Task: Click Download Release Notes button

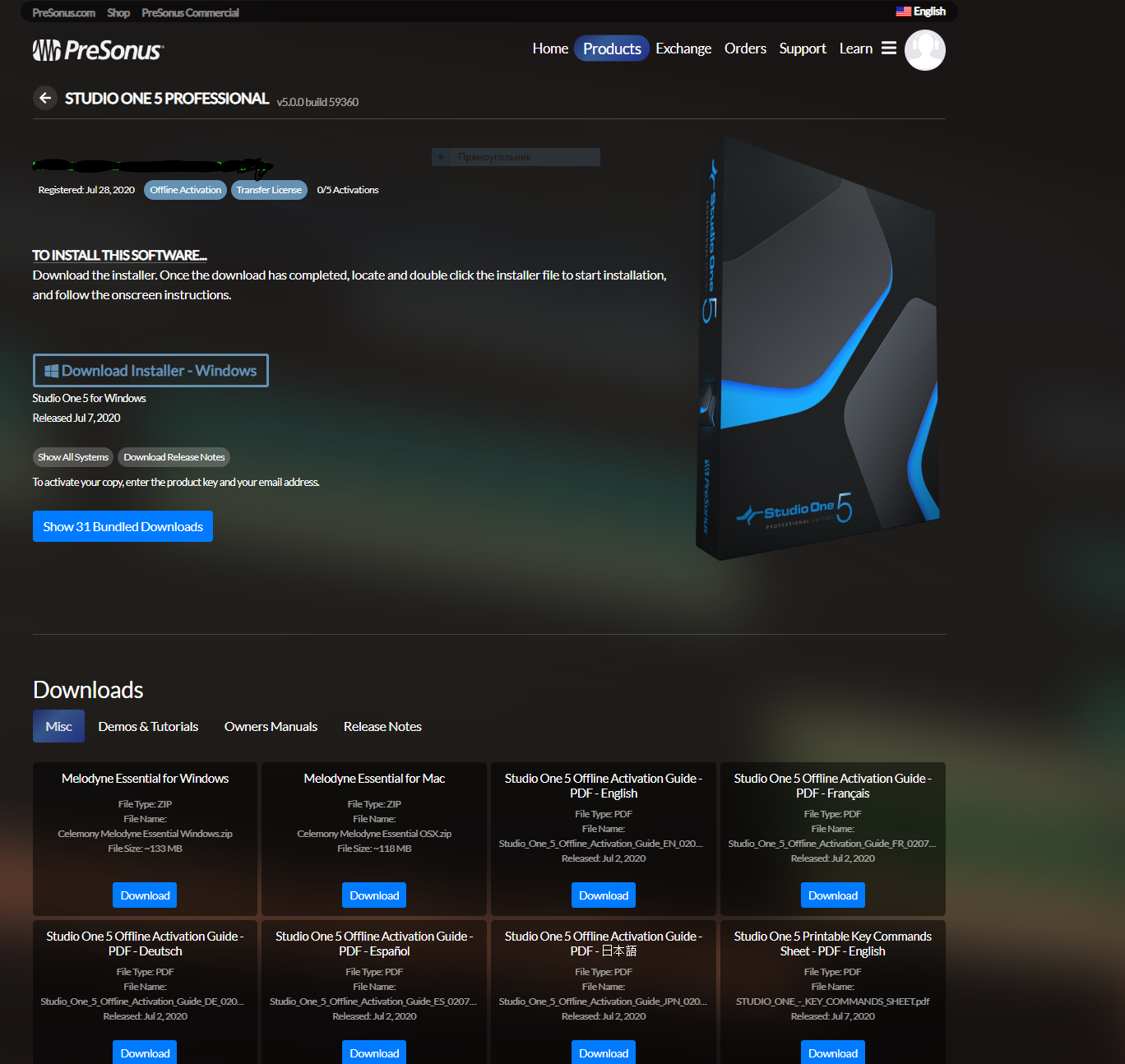Action: [174, 457]
